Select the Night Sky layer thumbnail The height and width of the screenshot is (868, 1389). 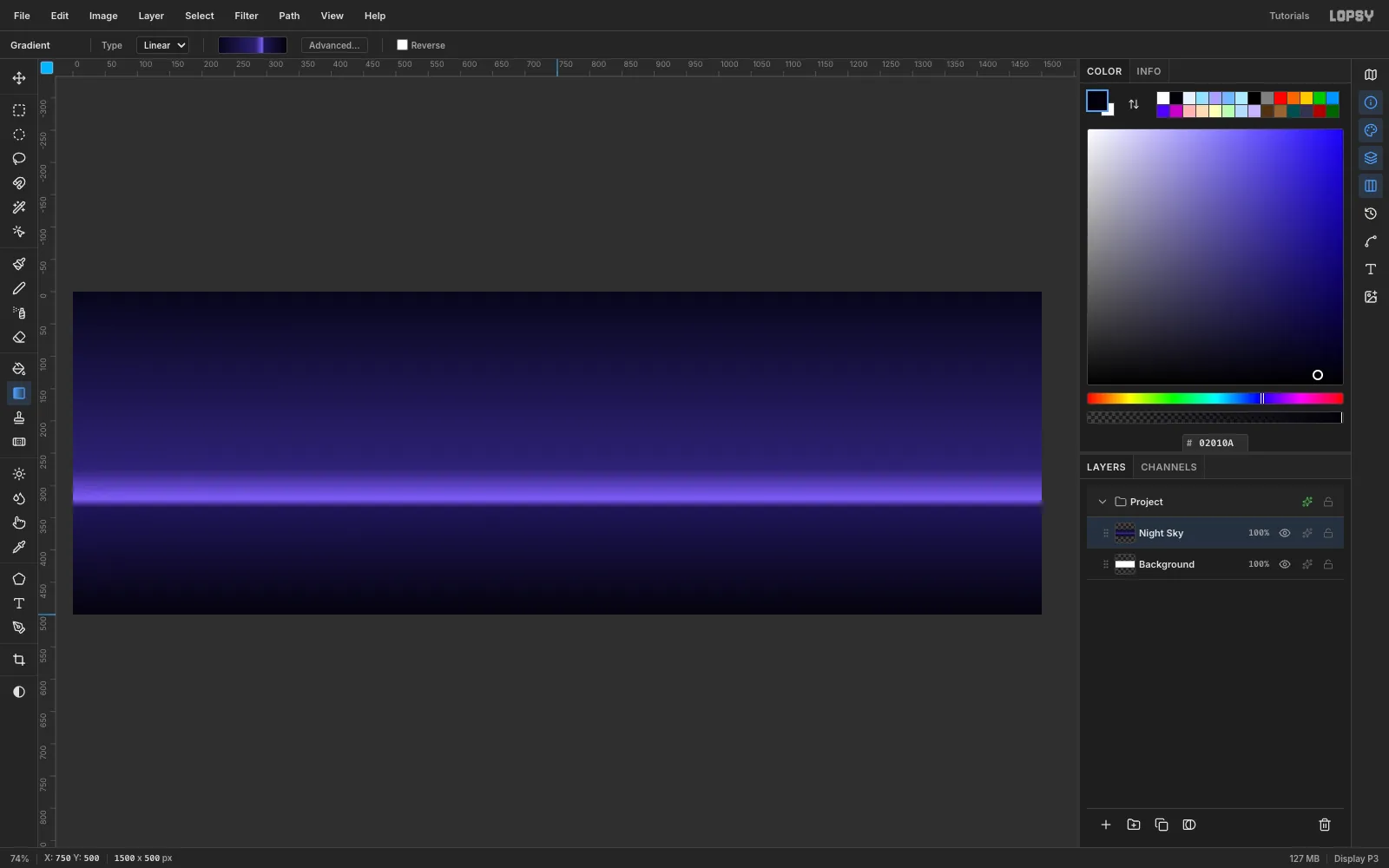click(1125, 533)
